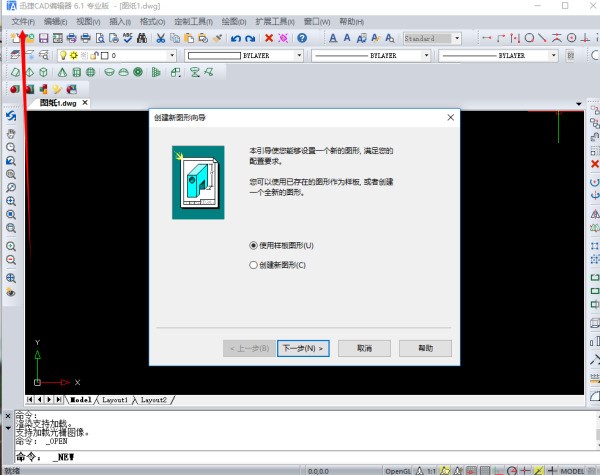Click the Cylinder 3D solid icon
600x475 pixels.
(77, 72)
